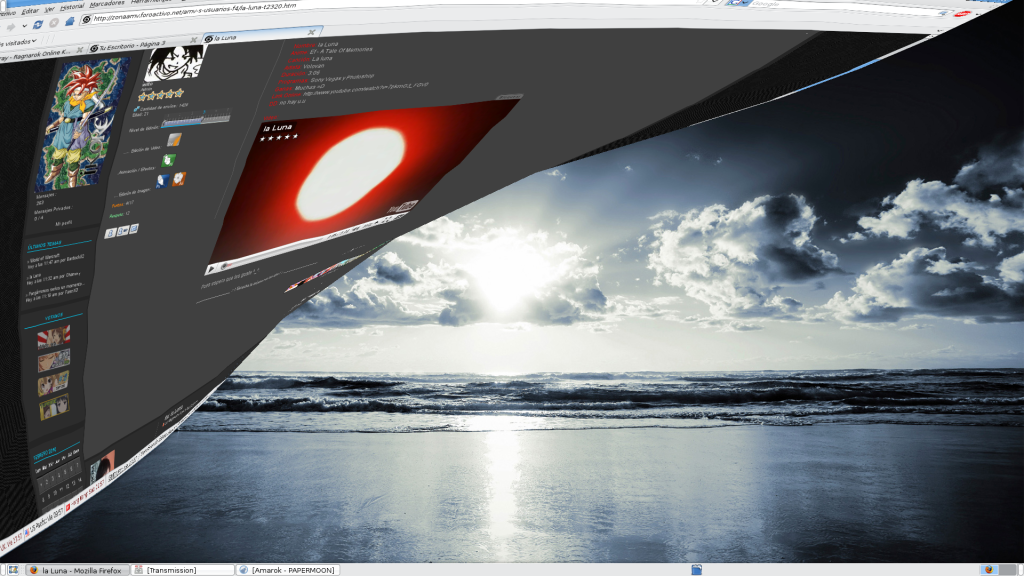Viewport: 1024px width, 576px height.
Task: Open the Ver menu
Action: coord(50,9)
